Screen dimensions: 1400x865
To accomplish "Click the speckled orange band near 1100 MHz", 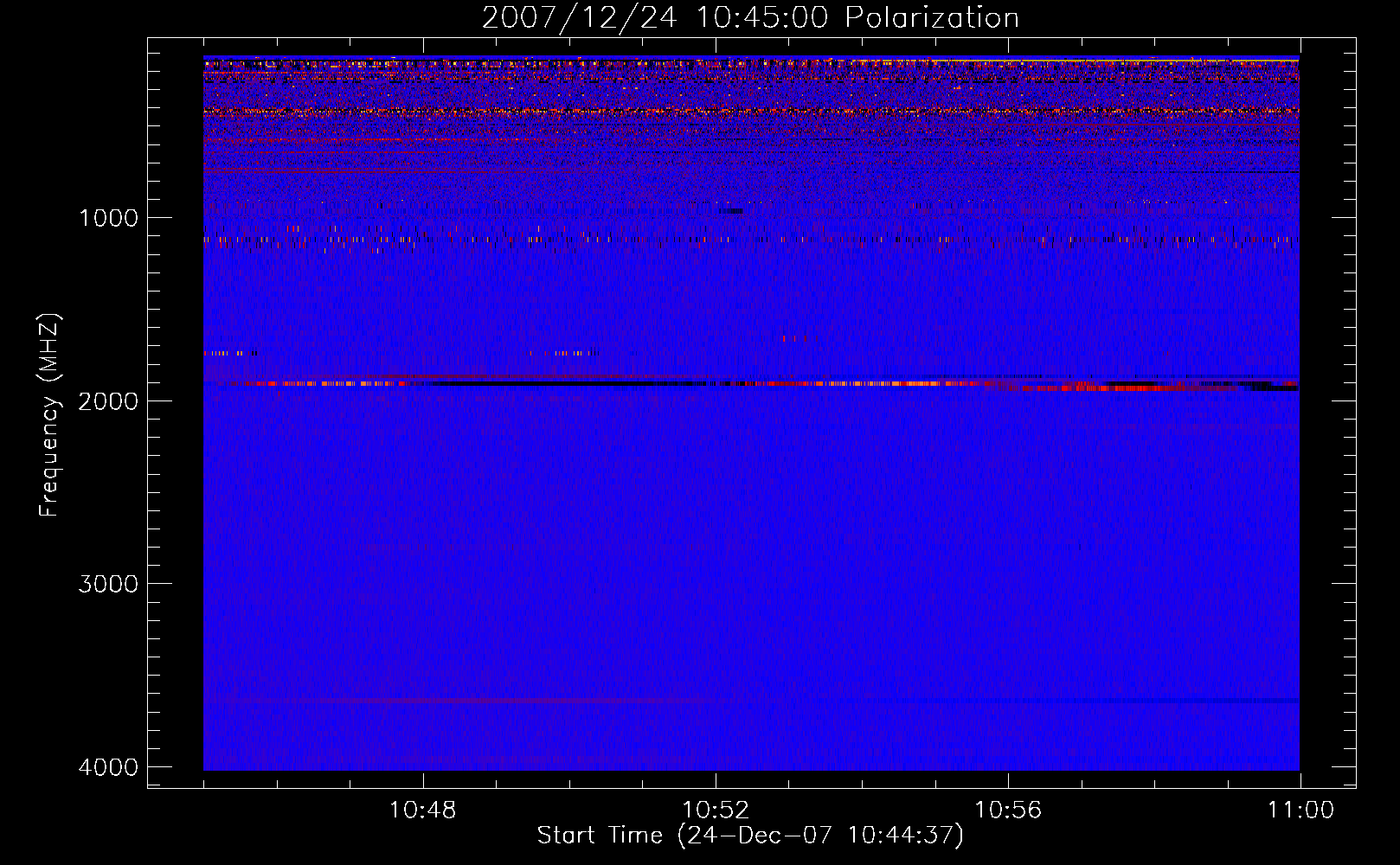I will (751, 240).
